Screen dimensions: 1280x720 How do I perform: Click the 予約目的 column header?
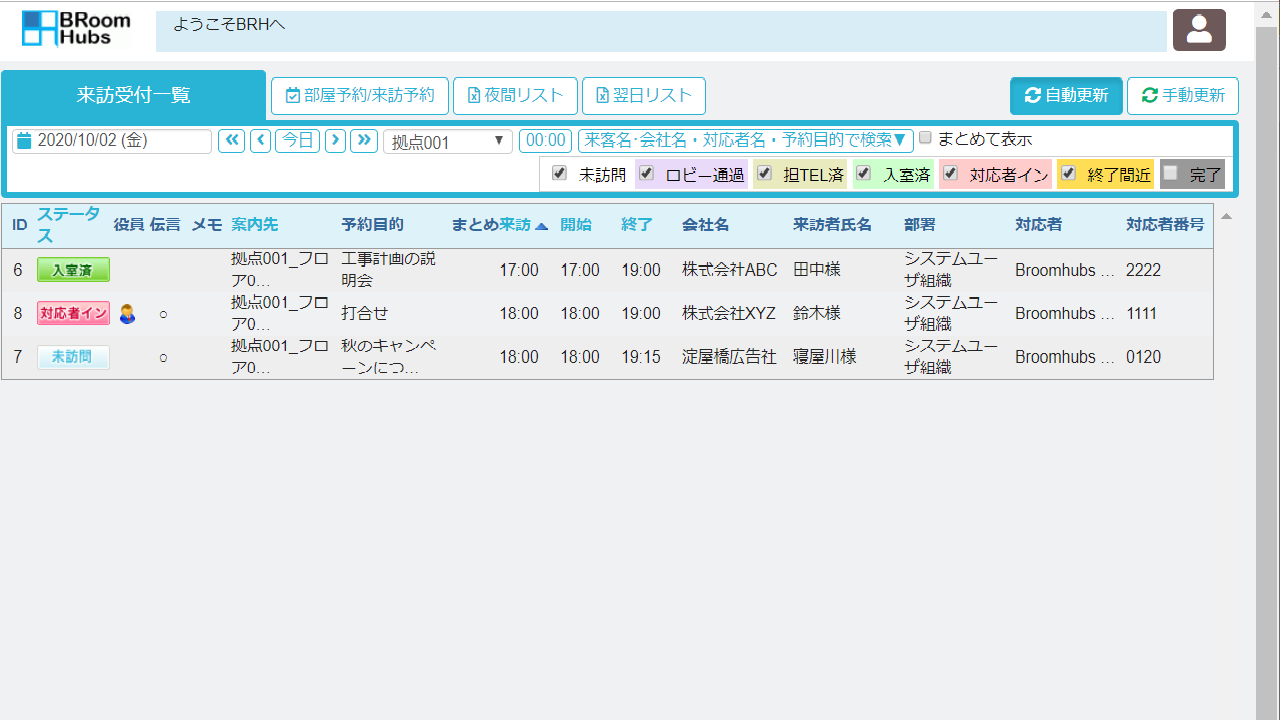[x=372, y=225]
